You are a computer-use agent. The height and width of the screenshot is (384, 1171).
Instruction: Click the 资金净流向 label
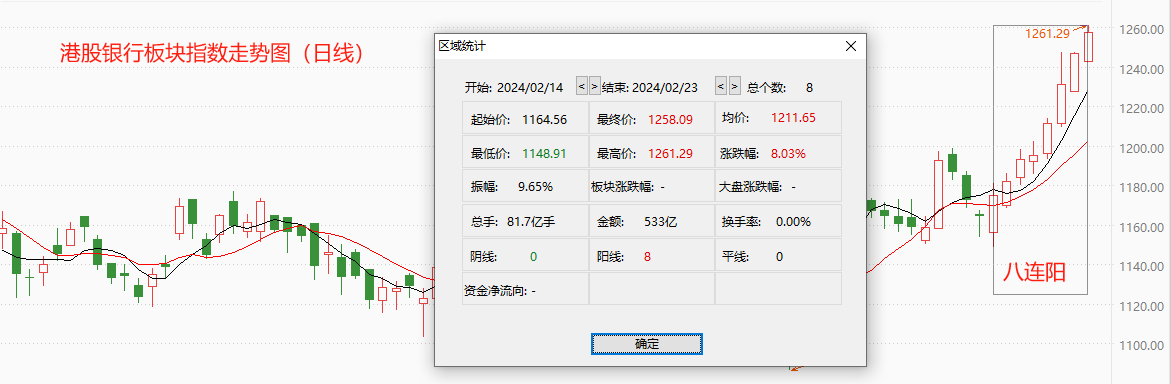(497, 291)
